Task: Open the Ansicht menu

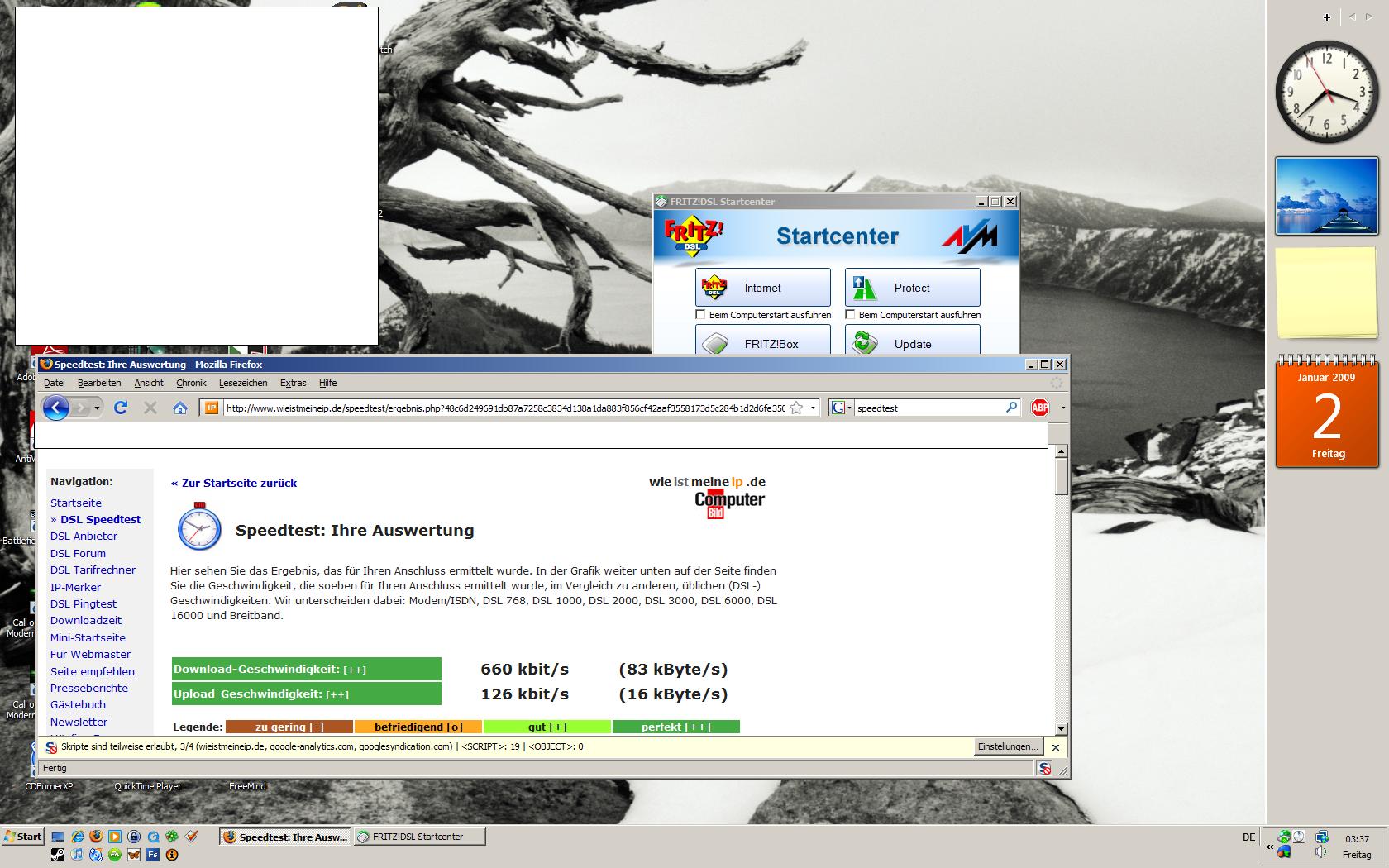Action: coord(149,383)
